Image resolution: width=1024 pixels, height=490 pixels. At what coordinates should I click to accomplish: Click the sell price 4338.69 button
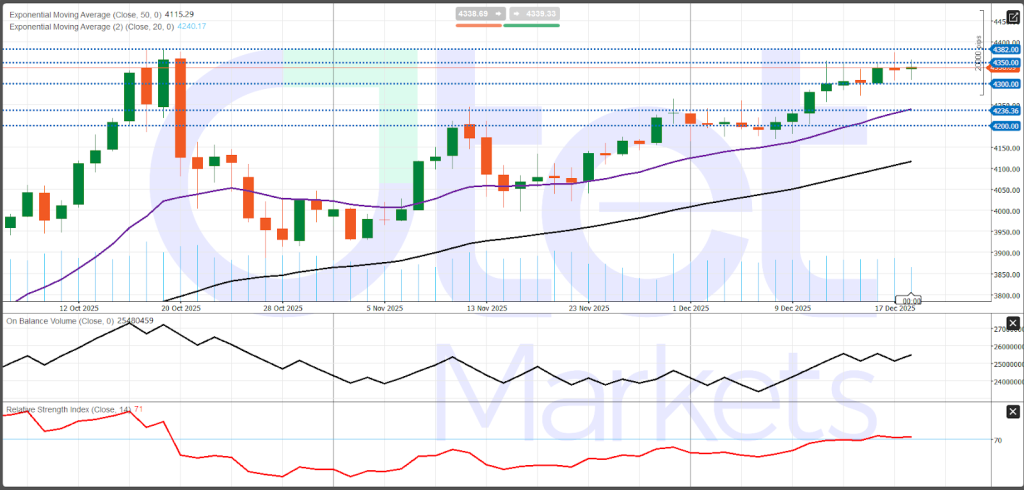(478, 13)
